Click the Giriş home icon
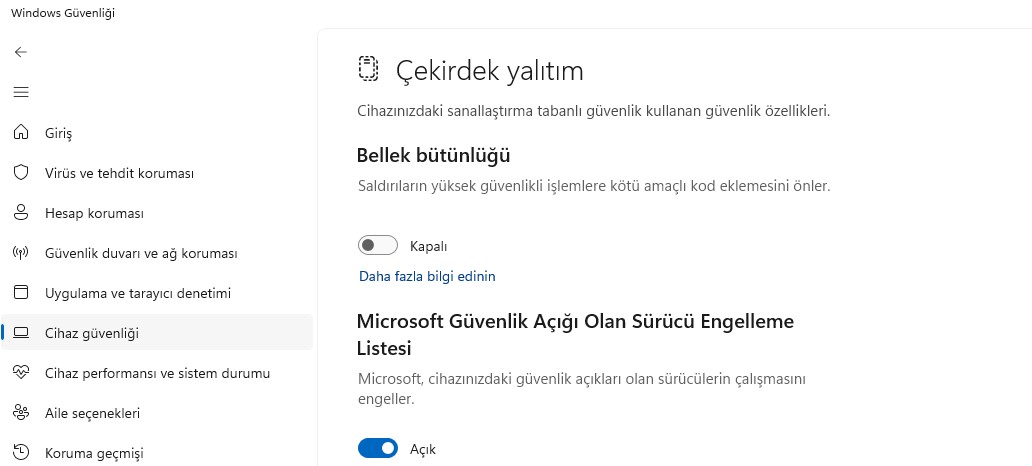Viewport: 1032px width, 466px height. point(21,132)
